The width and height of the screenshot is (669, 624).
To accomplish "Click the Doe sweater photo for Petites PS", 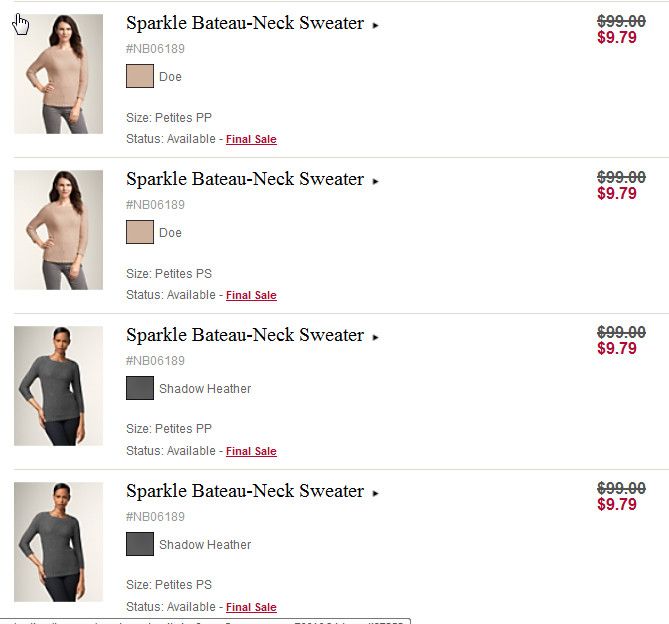I will point(58,230).
